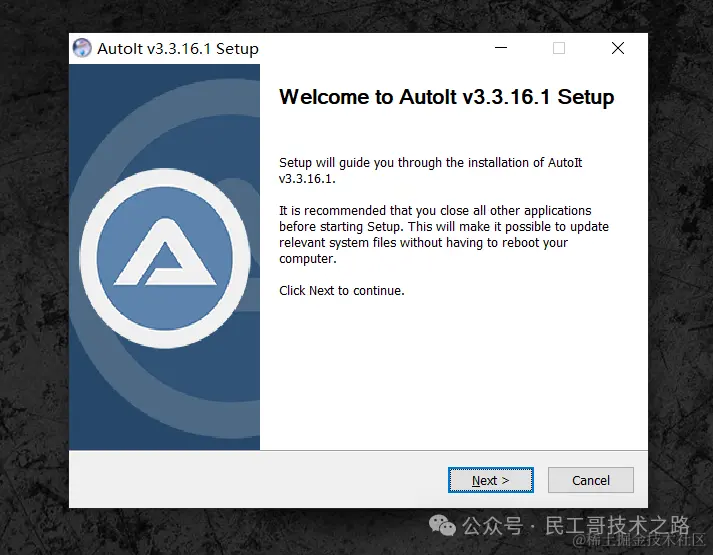Click the "It is recommended that you close" paragraph
This screenshot has height=555, width=713.
coord(444,235)
